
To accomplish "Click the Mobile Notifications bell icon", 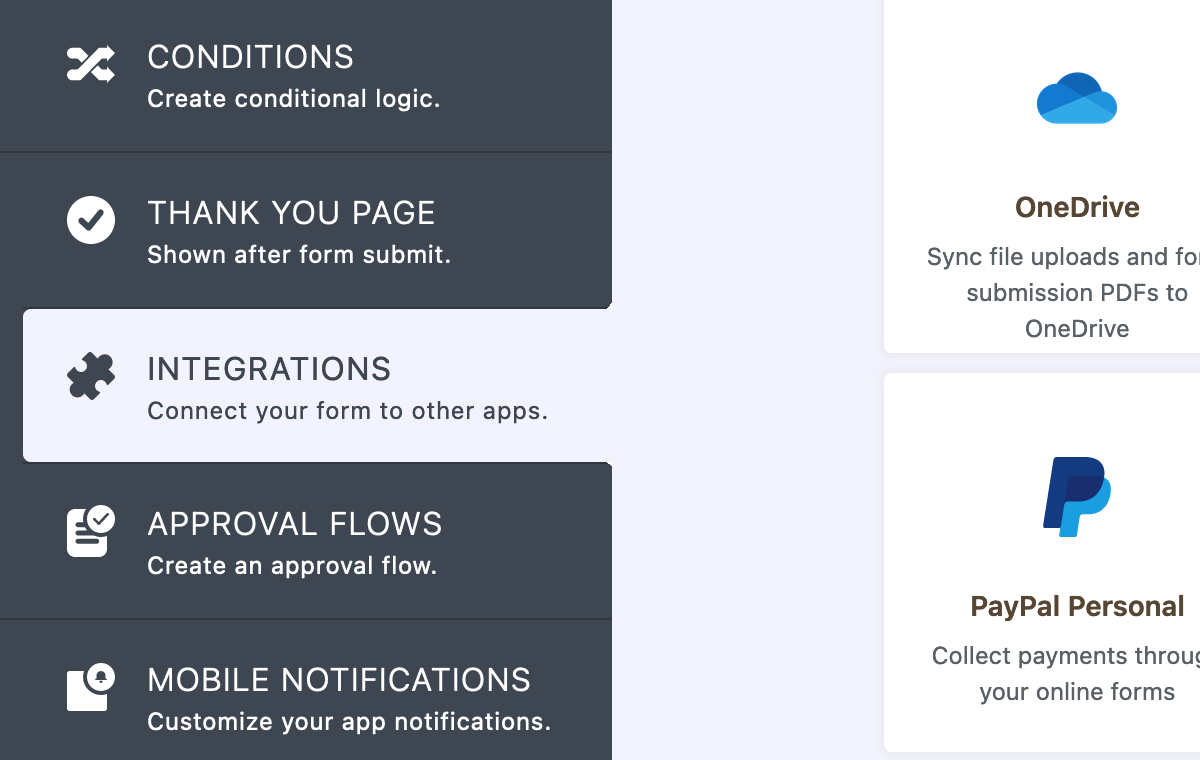I will pyautogui.click(x=91, y=687).
